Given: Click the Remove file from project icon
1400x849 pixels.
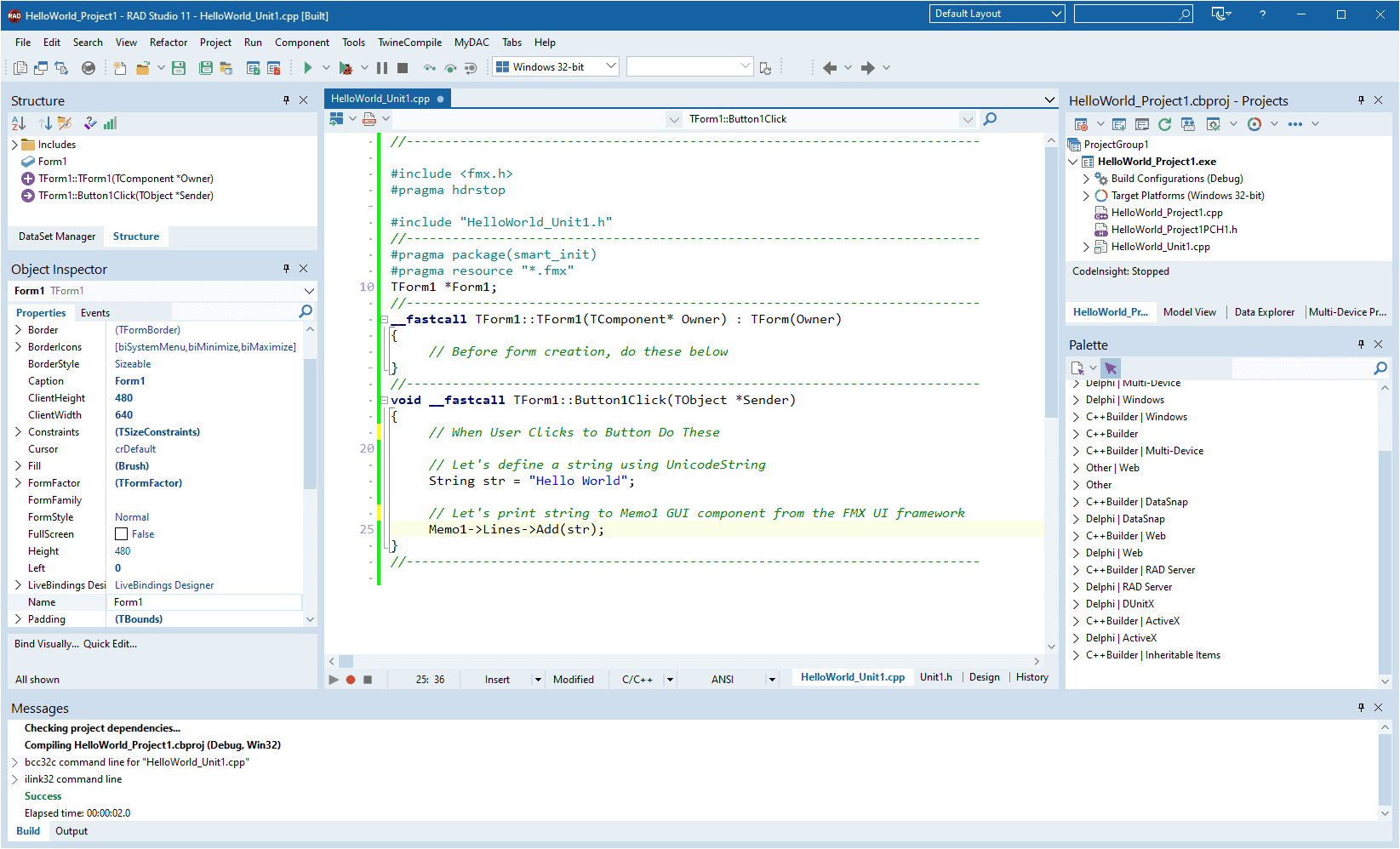Looking at the screenshot, I should 274,67.
